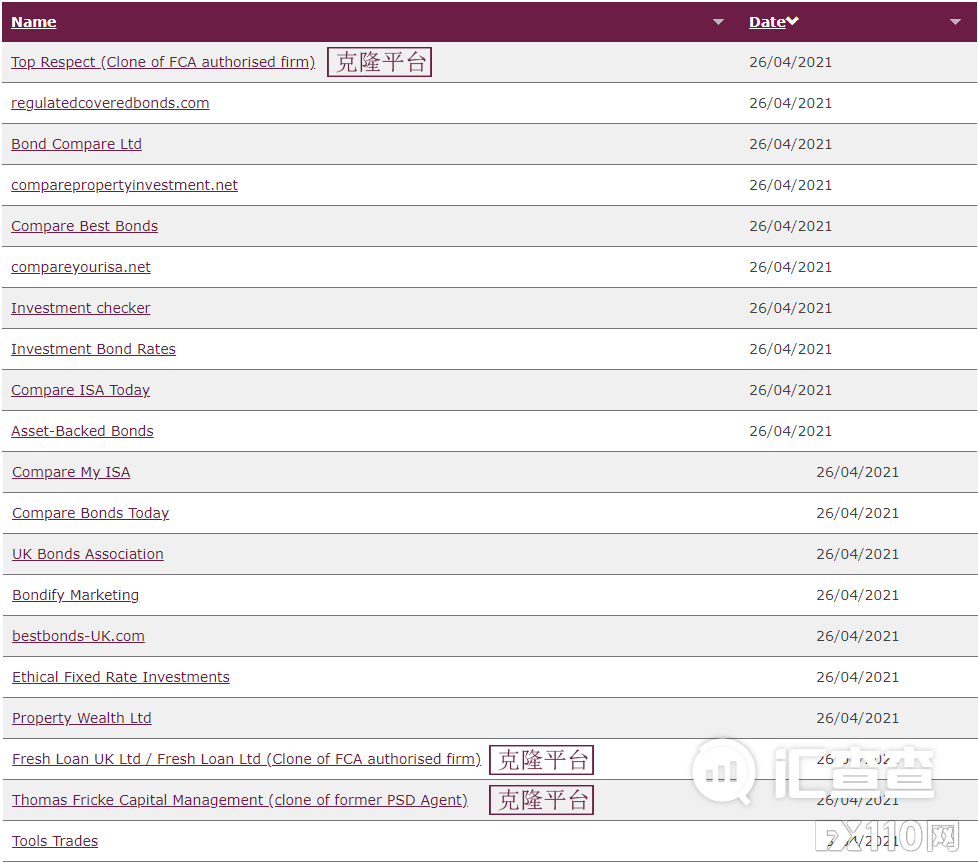The height and width of the screenshot is (865, 978).
Task: Open Top Respect clone firm link
Action: [163, 62]
